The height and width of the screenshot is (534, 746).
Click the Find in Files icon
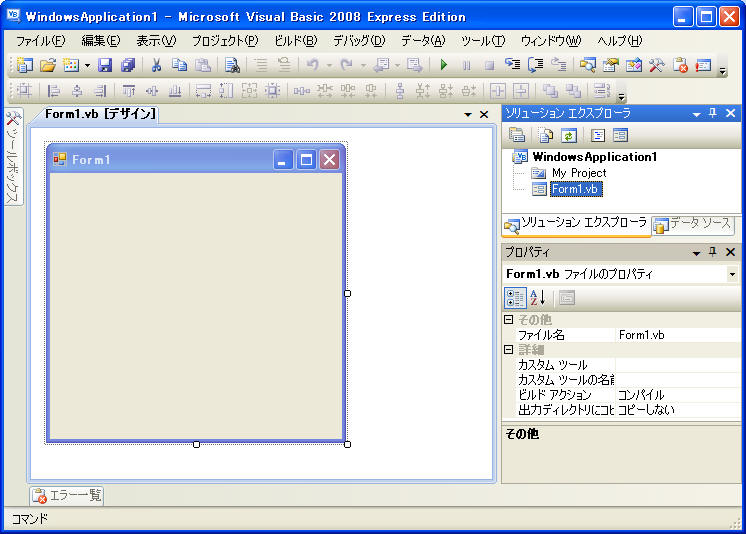point(232,65)
